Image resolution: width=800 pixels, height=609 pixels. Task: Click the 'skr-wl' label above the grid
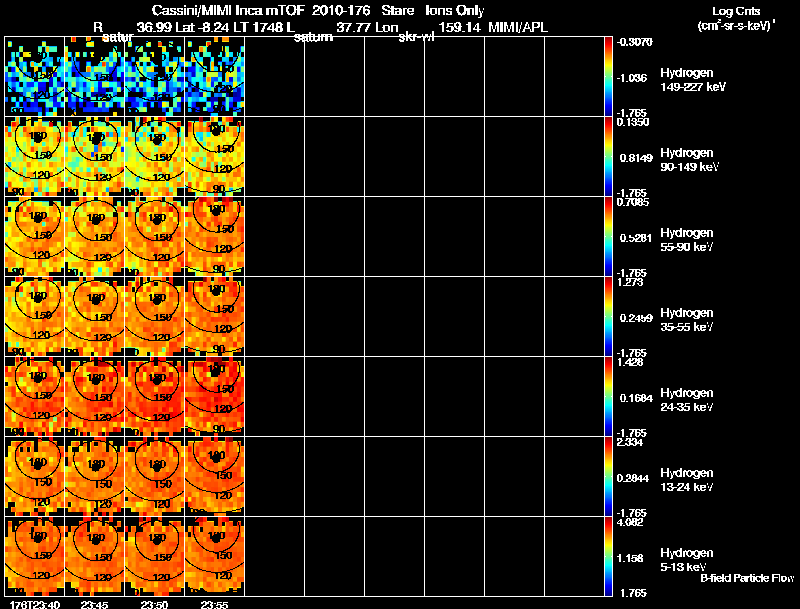coord(416,37)
